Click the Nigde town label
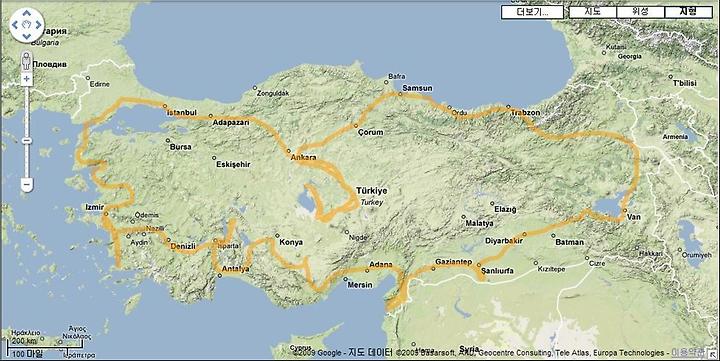This screenshot has height=361, width=720. 358,238
